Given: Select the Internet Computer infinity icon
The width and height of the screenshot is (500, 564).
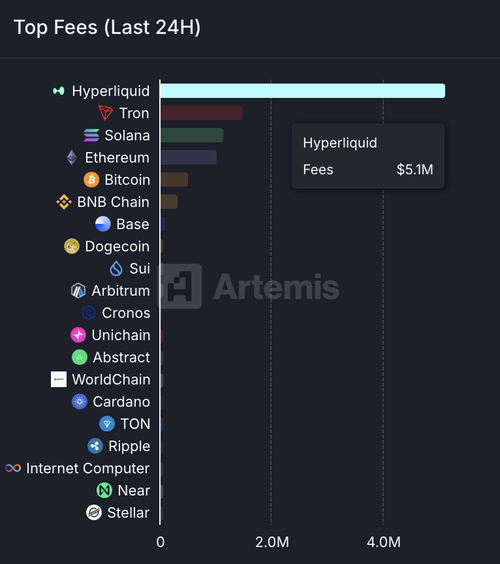Looking at the screenshot, I should pyautogui.click(x=13, y=468).
